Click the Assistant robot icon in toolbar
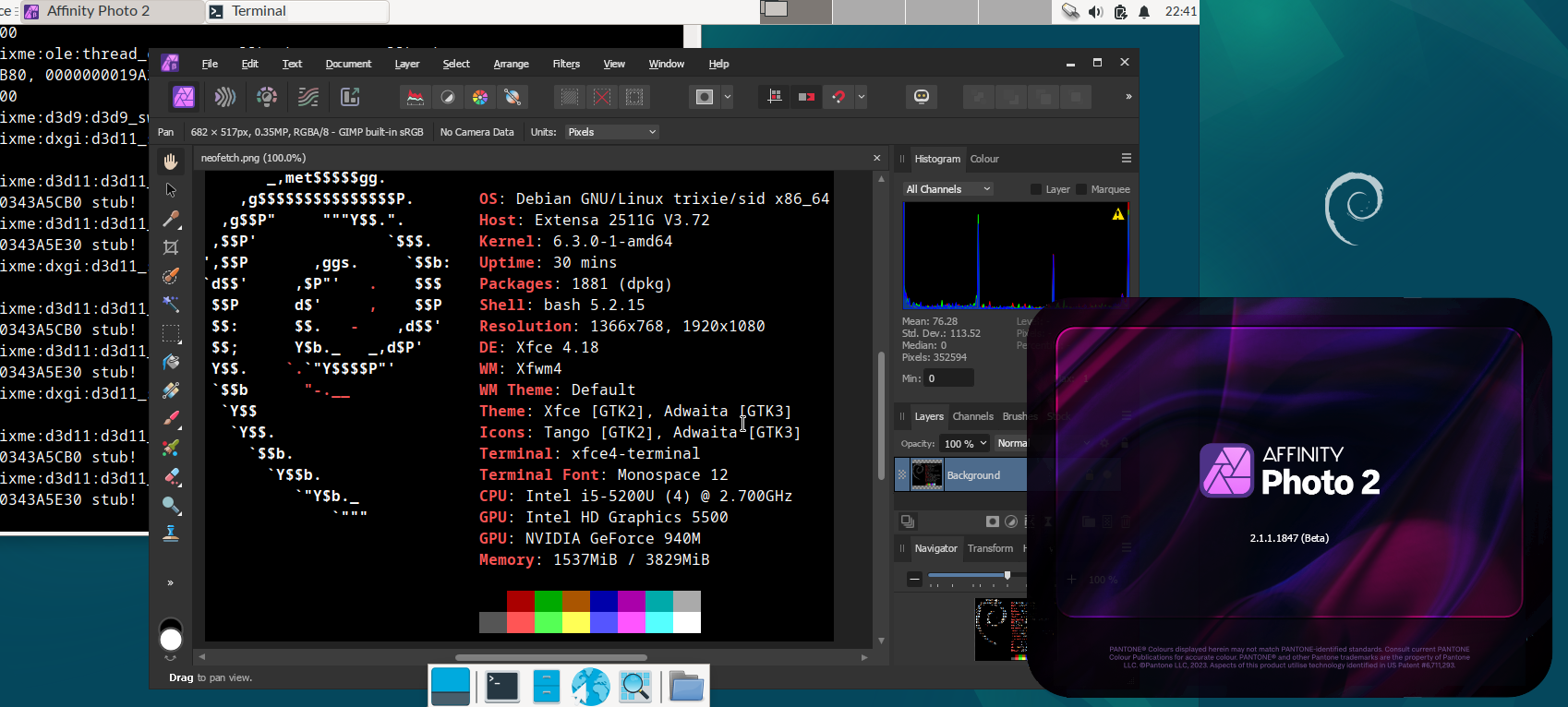 point(922,97)
